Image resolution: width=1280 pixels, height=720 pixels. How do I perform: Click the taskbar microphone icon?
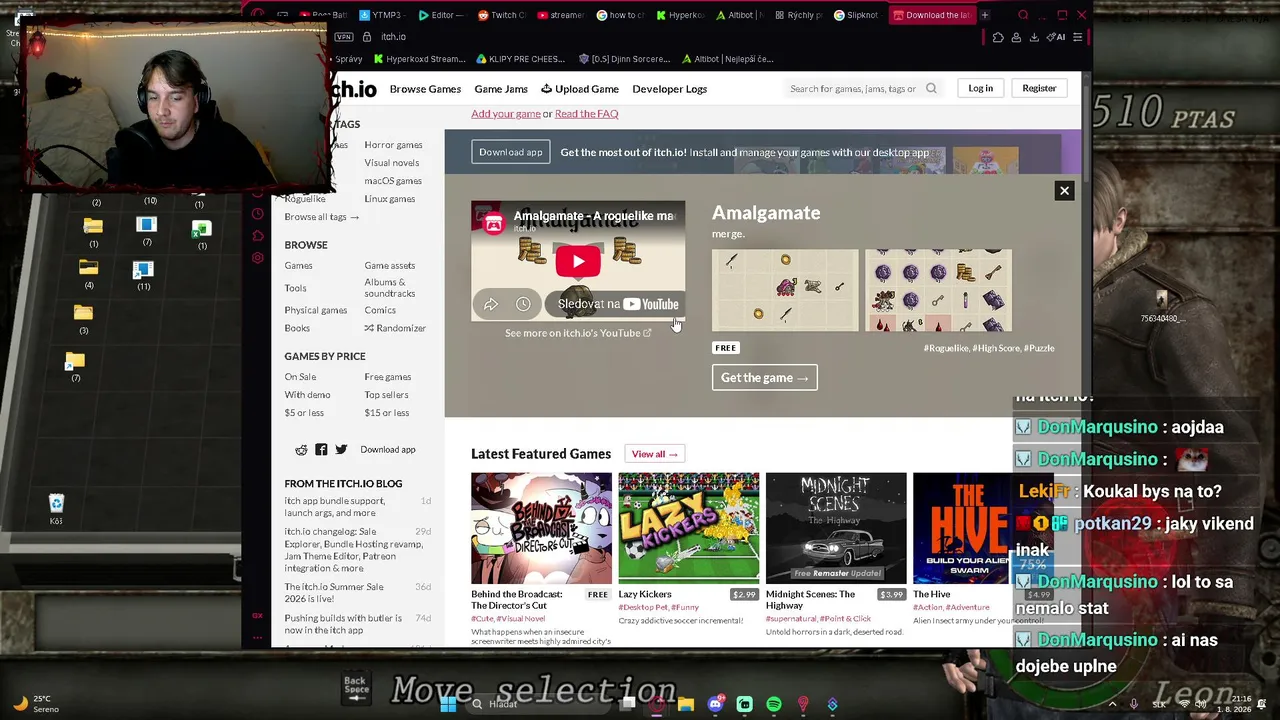1133,704
